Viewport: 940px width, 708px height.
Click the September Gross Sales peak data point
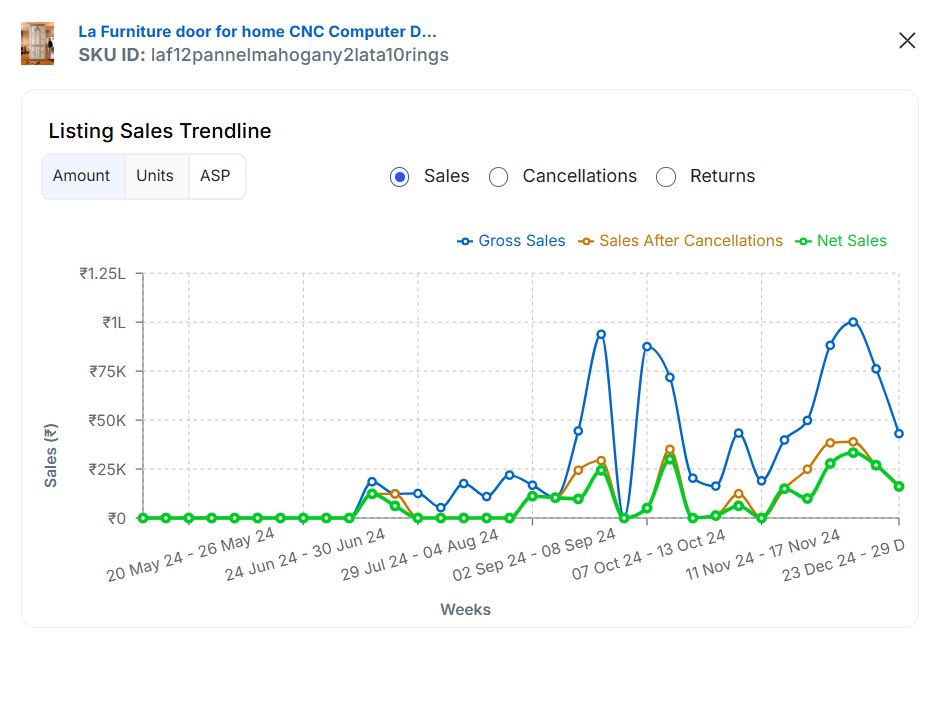[x=601, y=334]
